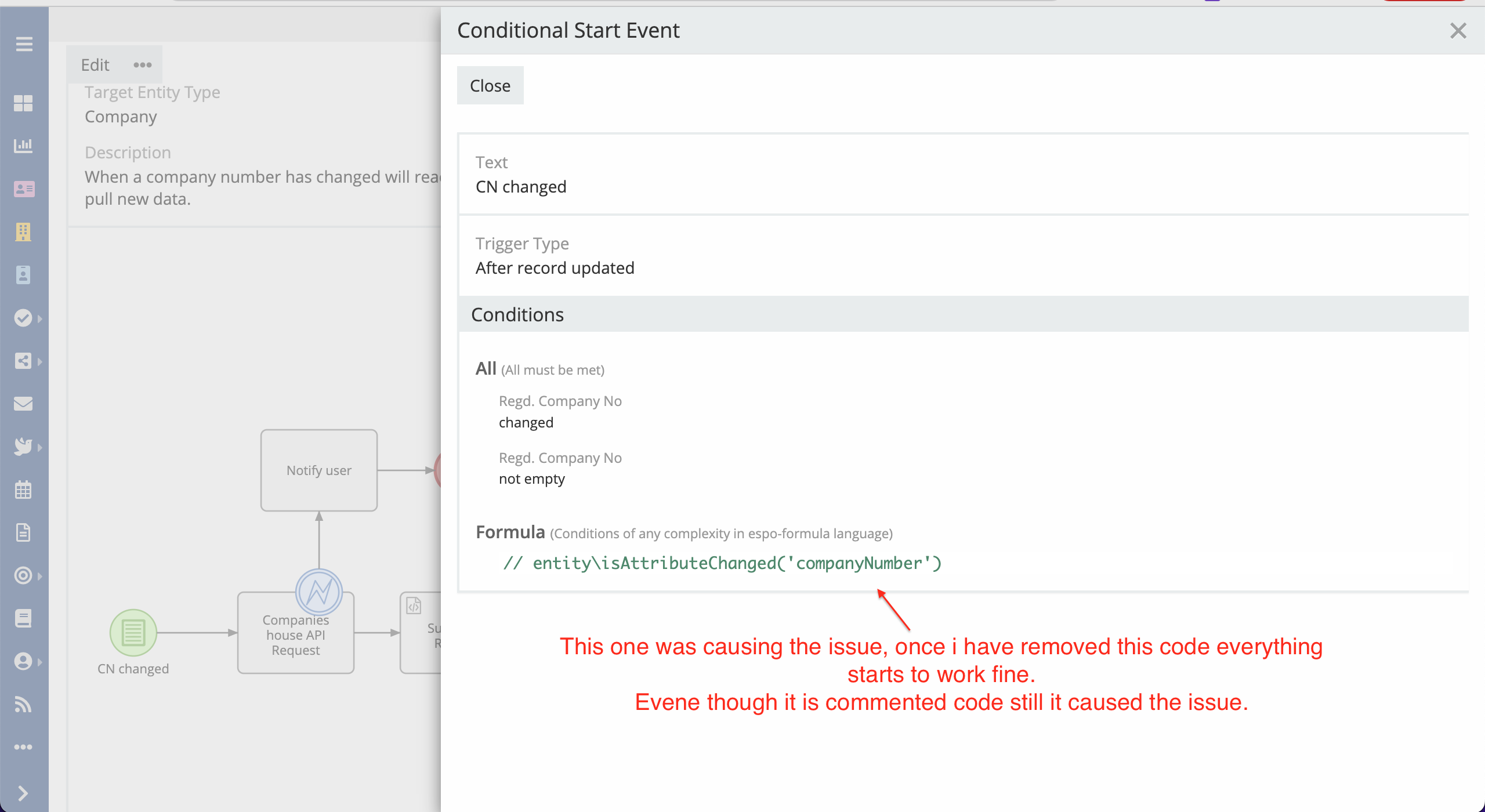
Task: Open the Twitter bird icon in sidebar
Action: (23, 447)
